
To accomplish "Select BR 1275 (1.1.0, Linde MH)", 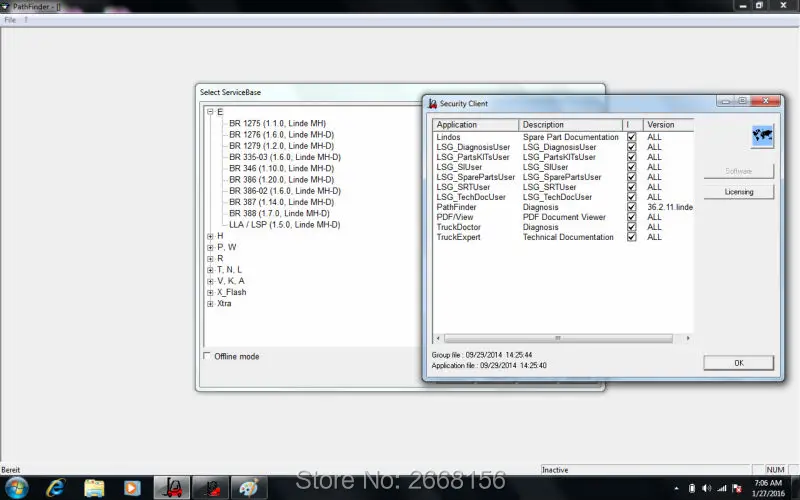I will tap(278, 123).
